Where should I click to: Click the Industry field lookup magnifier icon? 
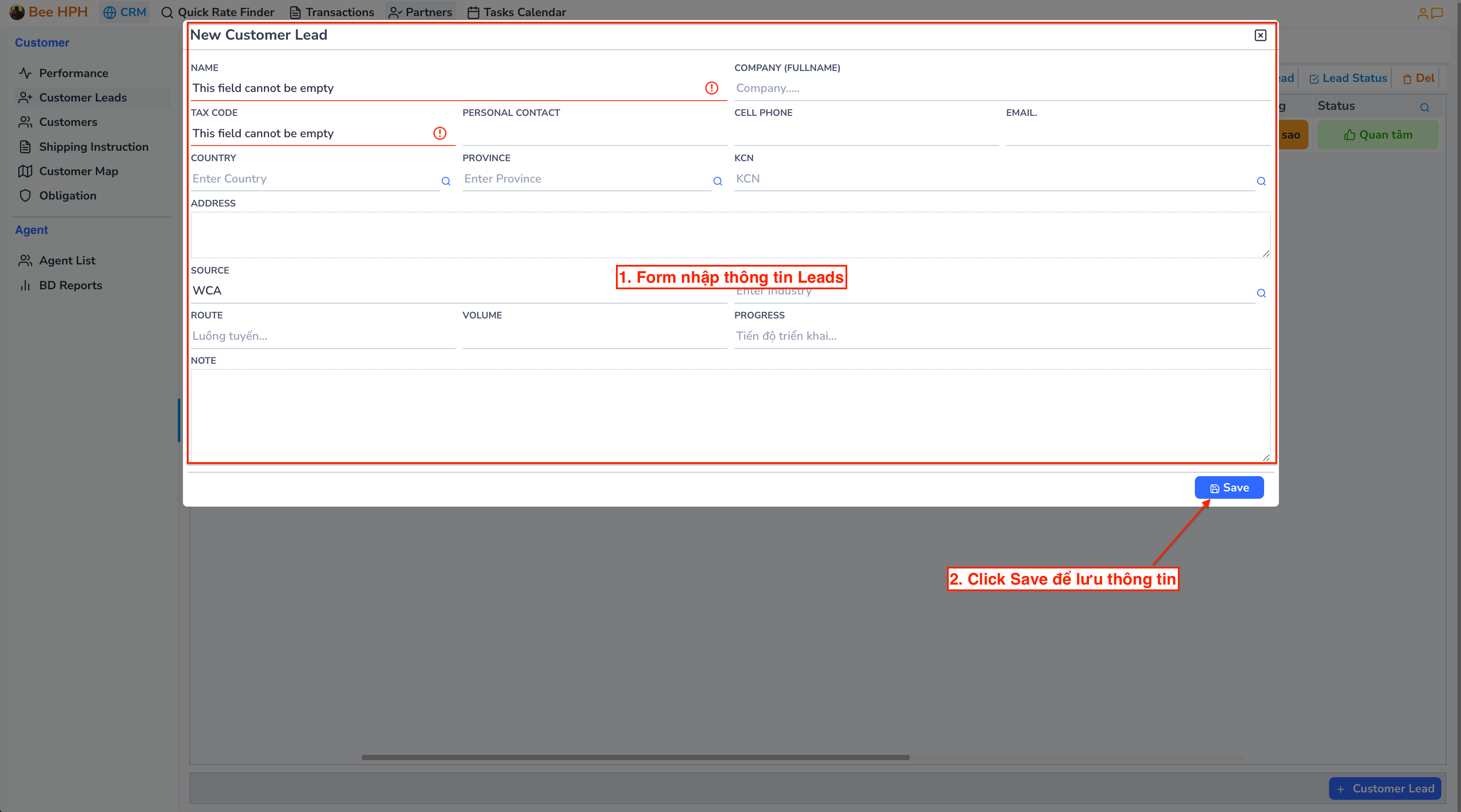(x=1261, y=294)
